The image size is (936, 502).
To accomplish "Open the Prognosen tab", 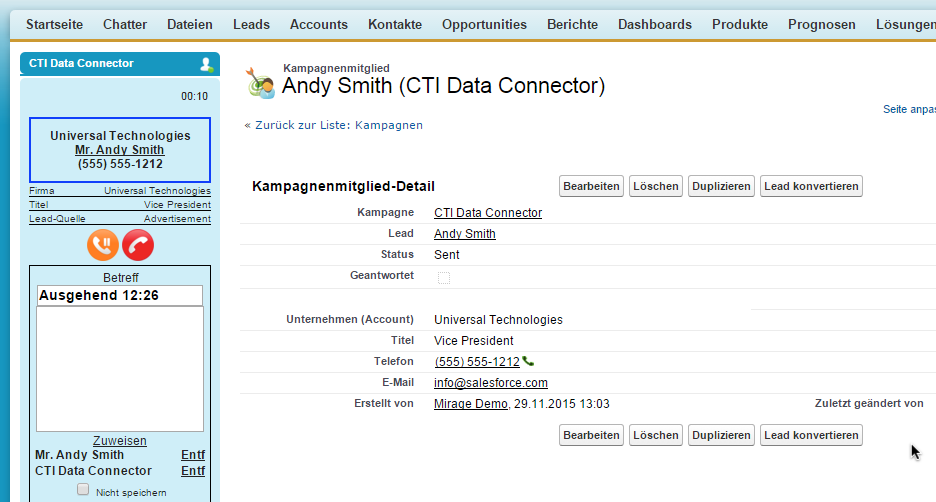I will [x=821, y=24].
